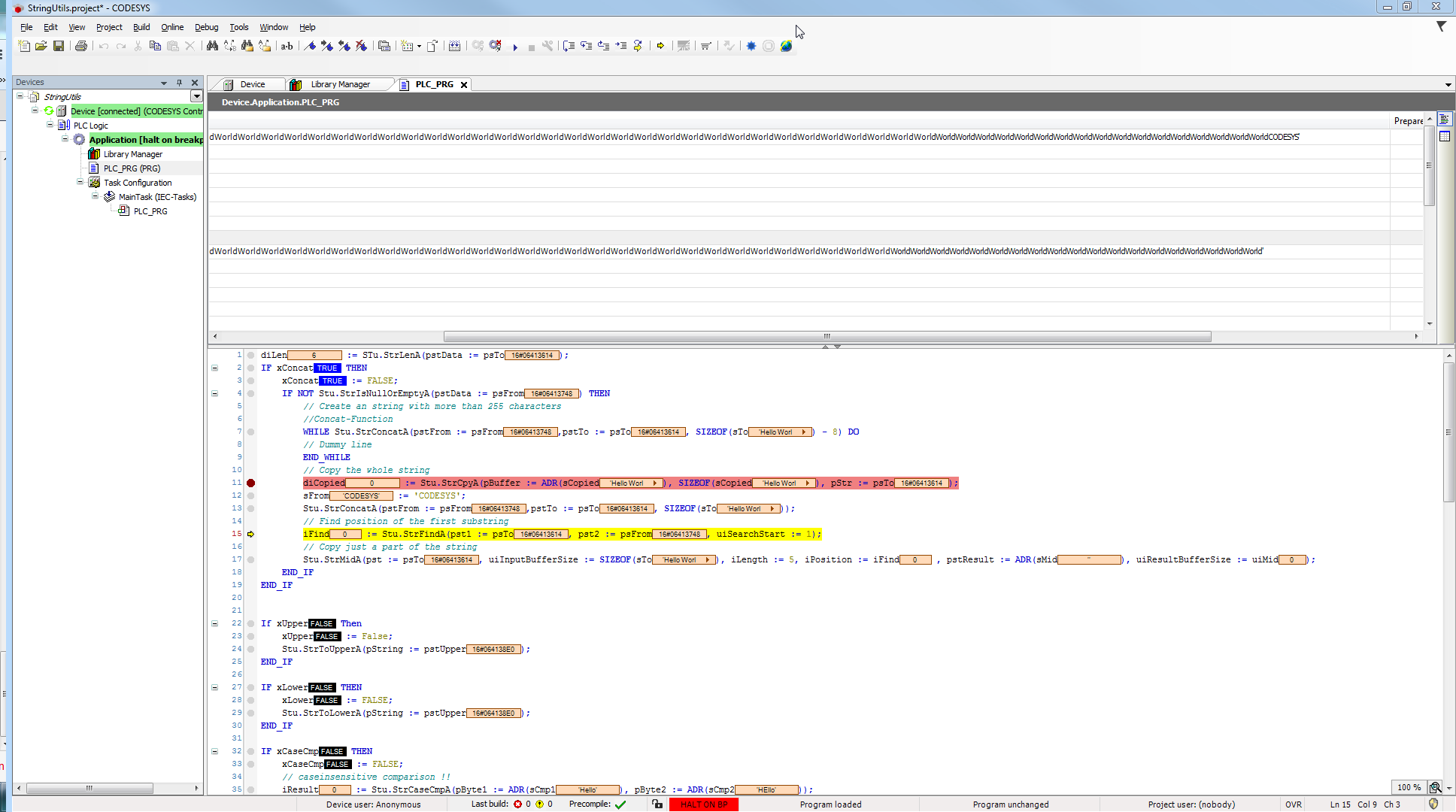Toggle the breakpoint on line 11
Screen dimensions: 1456x812
251,483
